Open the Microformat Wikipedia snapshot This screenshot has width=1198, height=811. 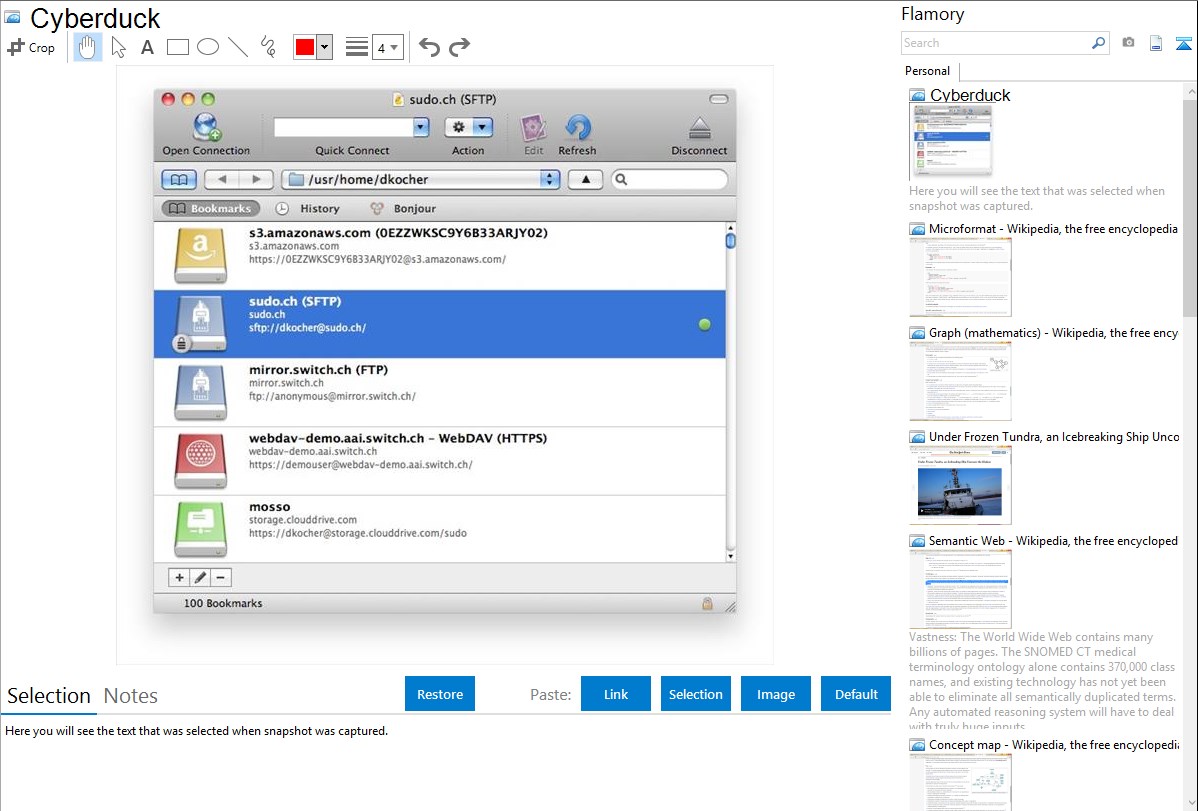pyautogui.click(x=960, y=277)
